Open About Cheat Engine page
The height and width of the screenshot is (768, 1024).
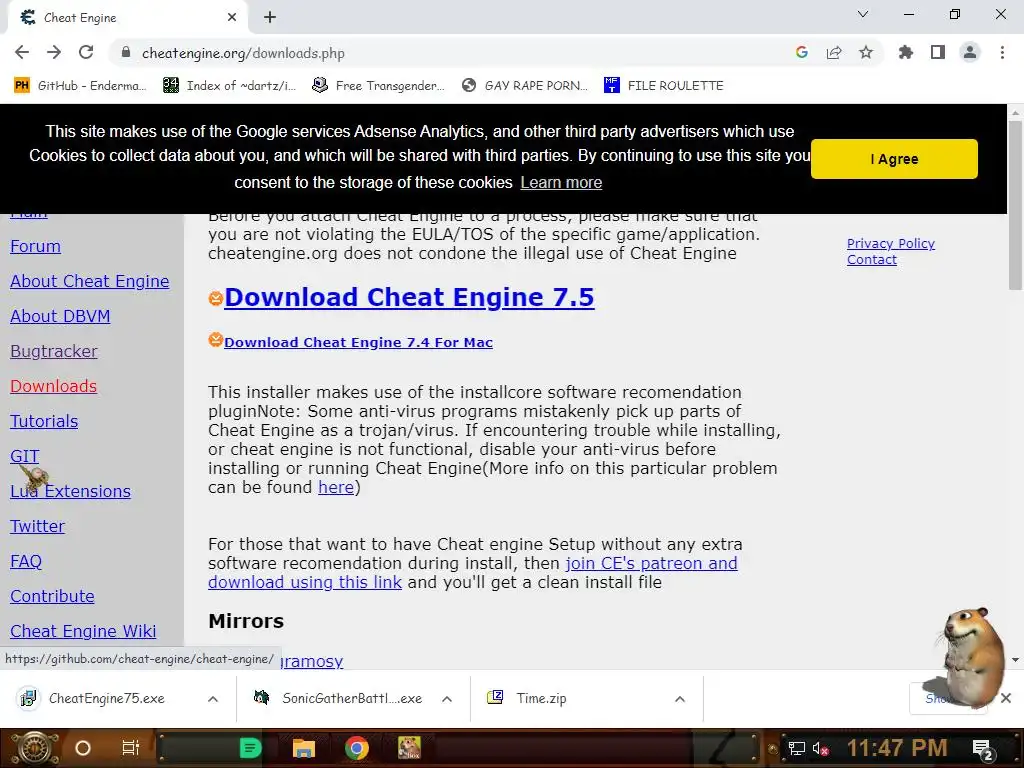89,281
